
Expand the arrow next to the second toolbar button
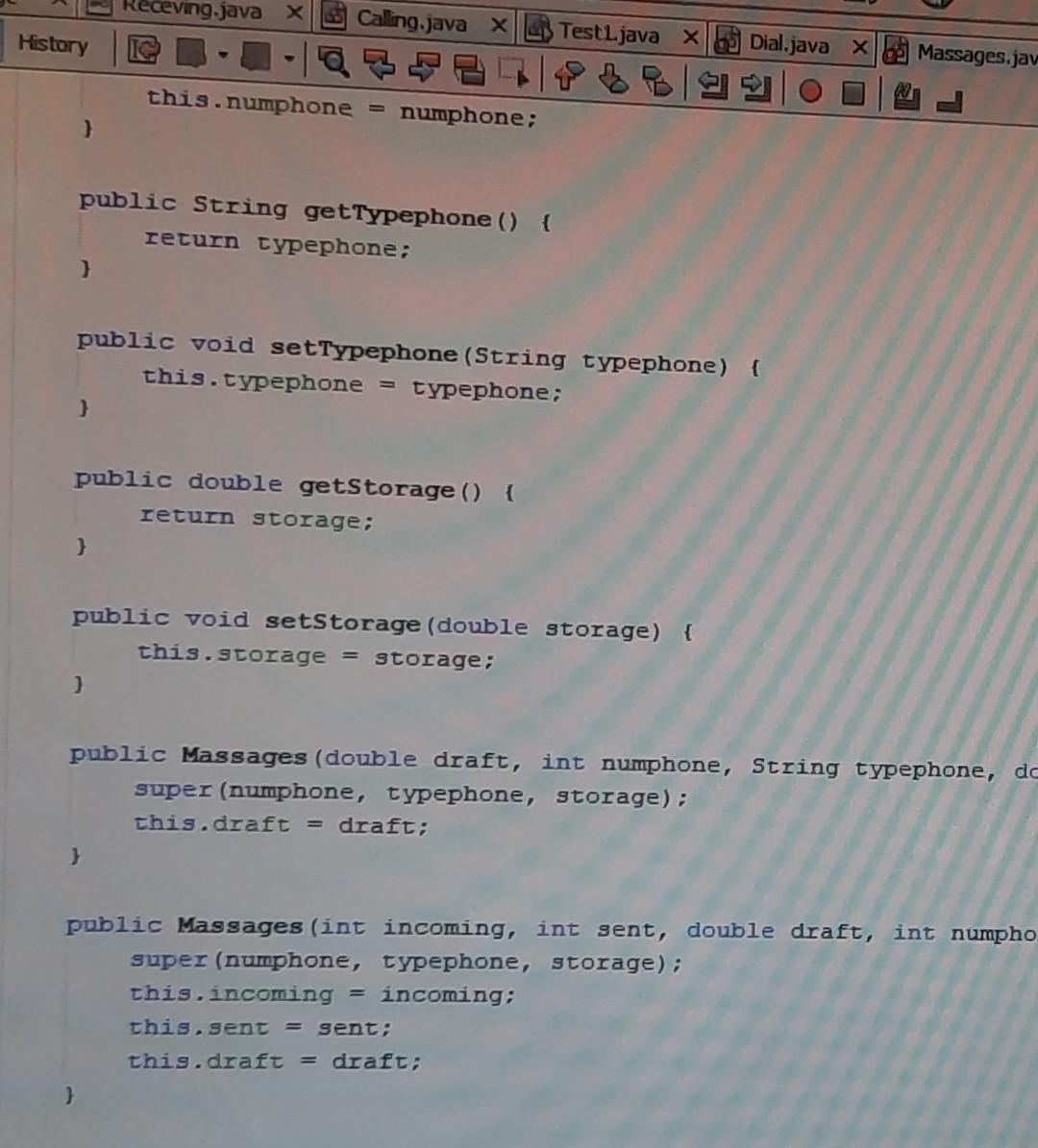pos(222,56)
